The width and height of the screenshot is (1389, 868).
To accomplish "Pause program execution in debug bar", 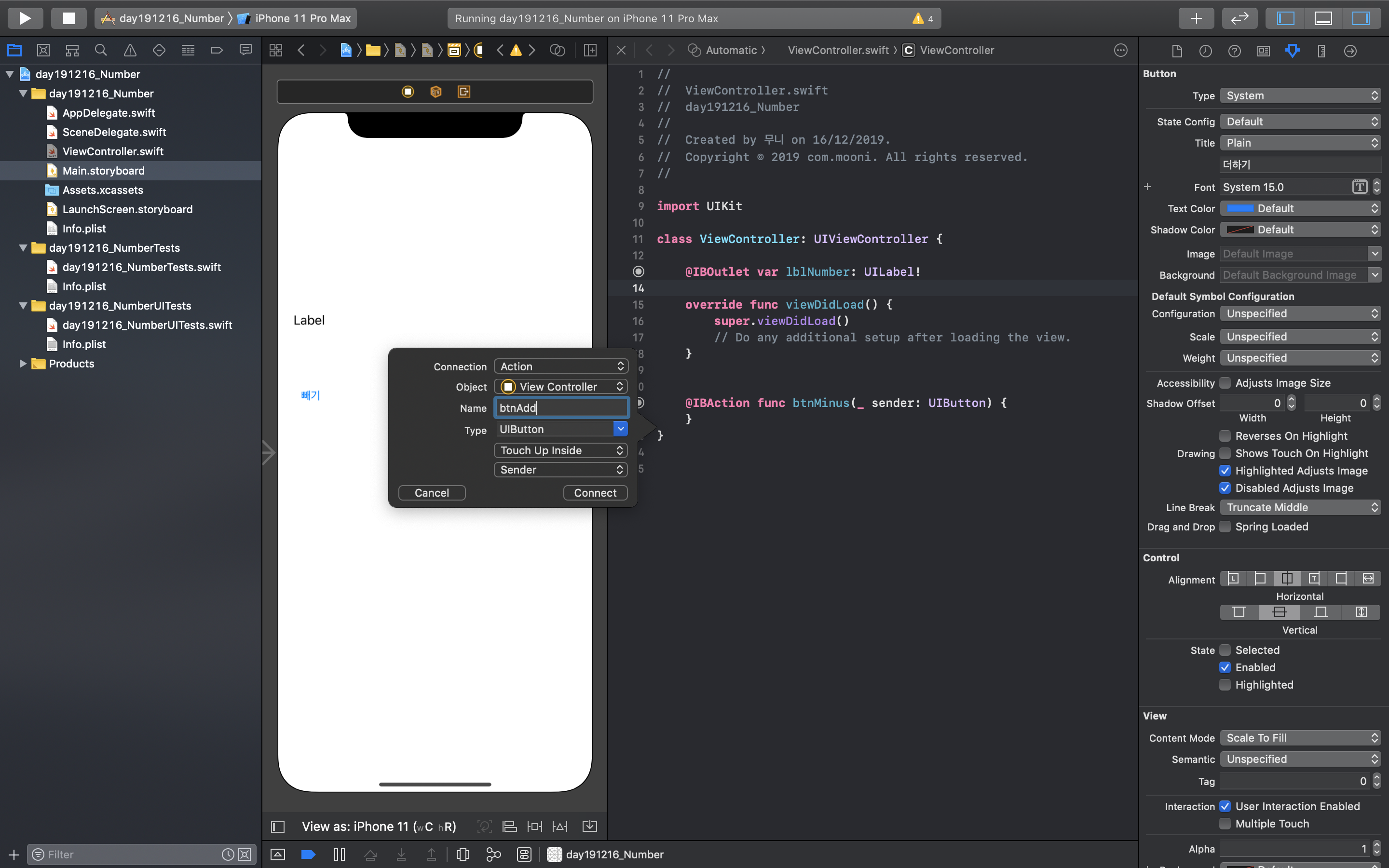I will (339, 854).
